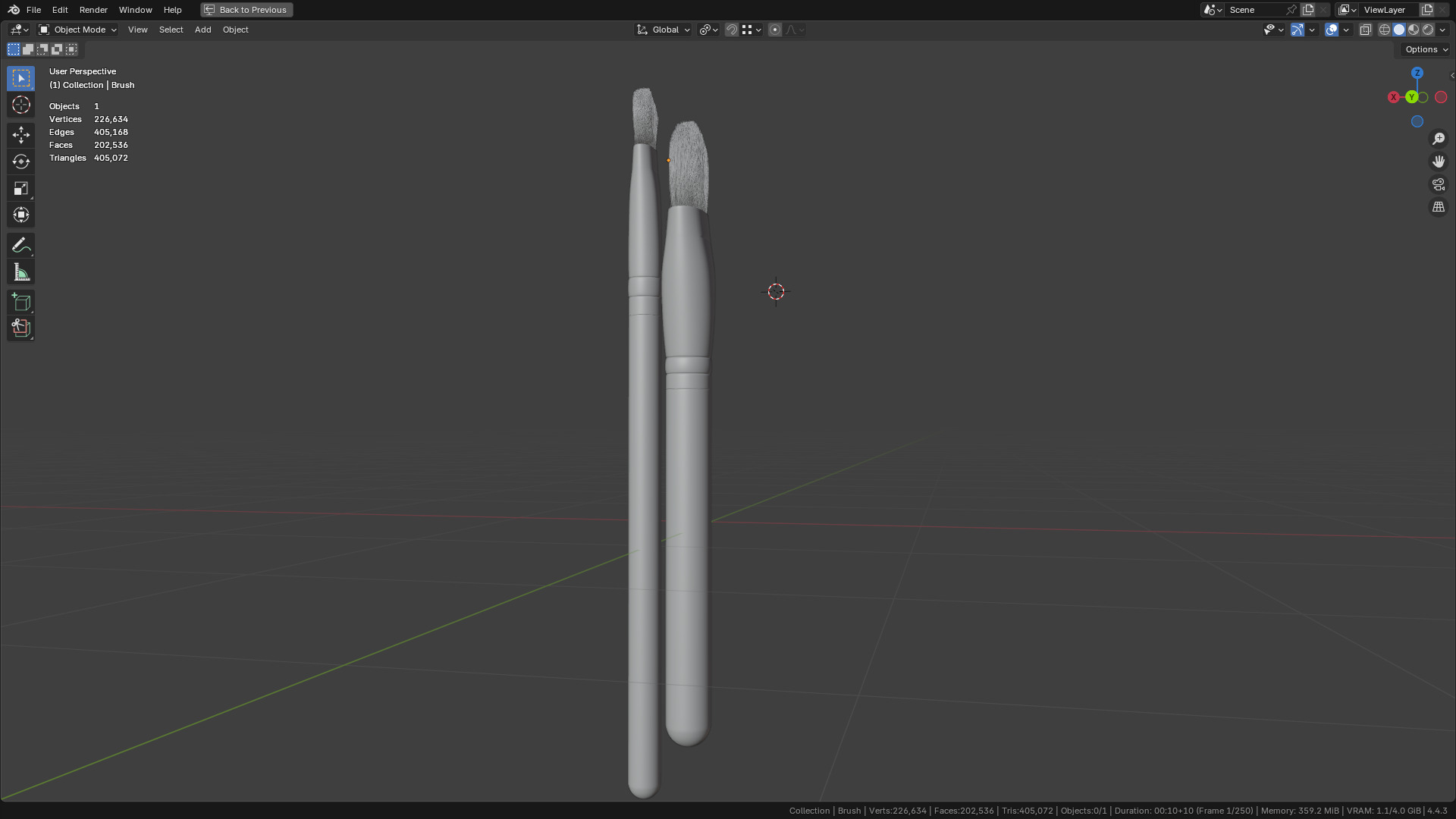Open the Global transform orientation dropdown

point(664,30)
